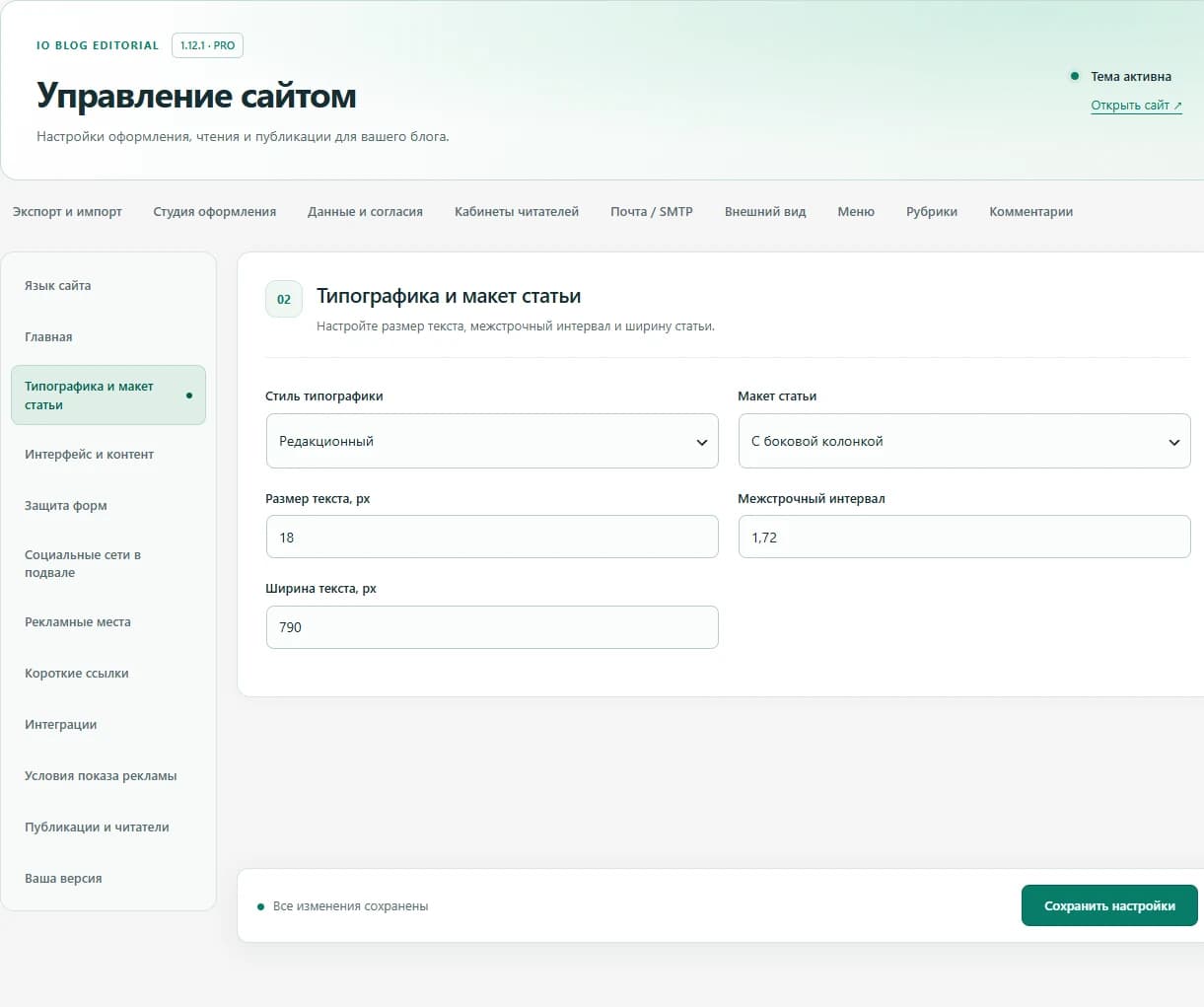Open the Экспорт и импорт tab
The width and height of the screenshot is (1204, 1007).
(x=67, y=211)
